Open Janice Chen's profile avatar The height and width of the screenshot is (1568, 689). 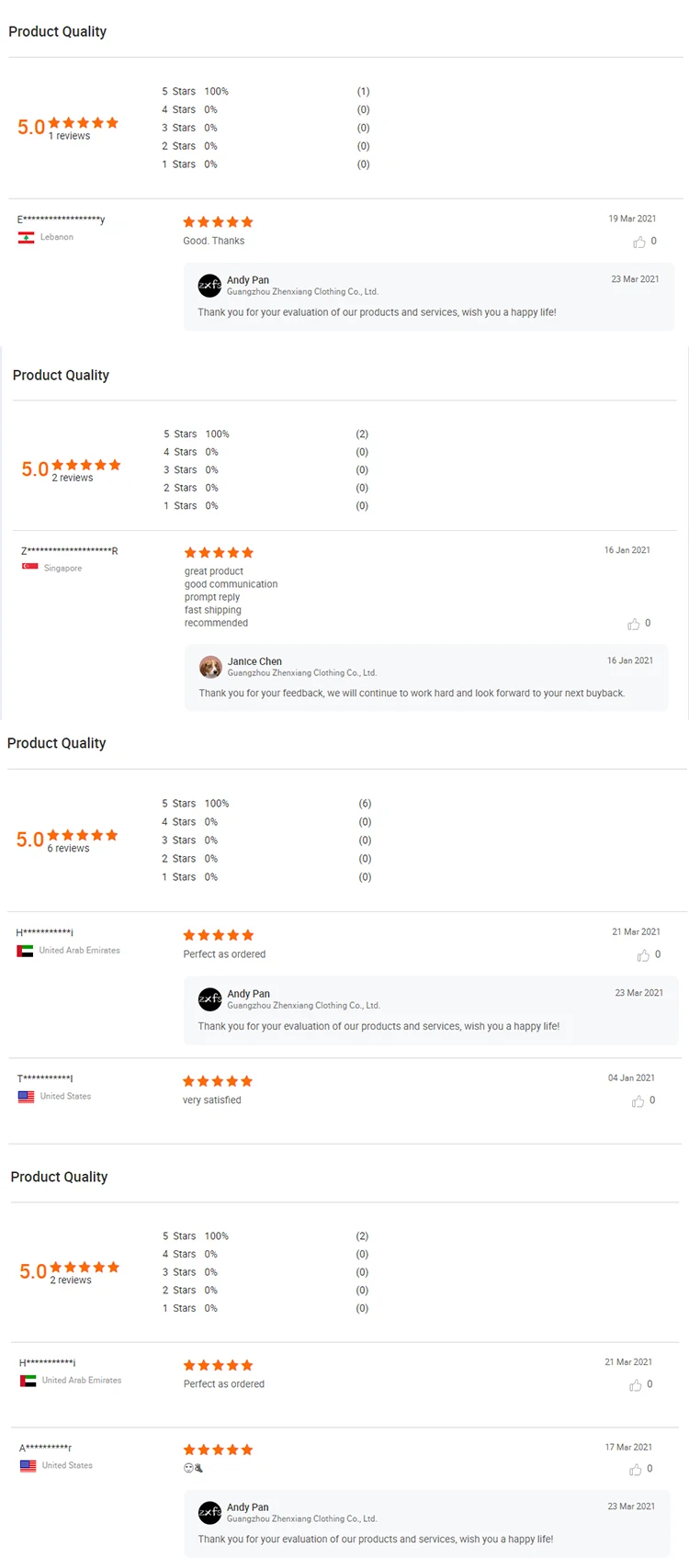coord(210,666)
